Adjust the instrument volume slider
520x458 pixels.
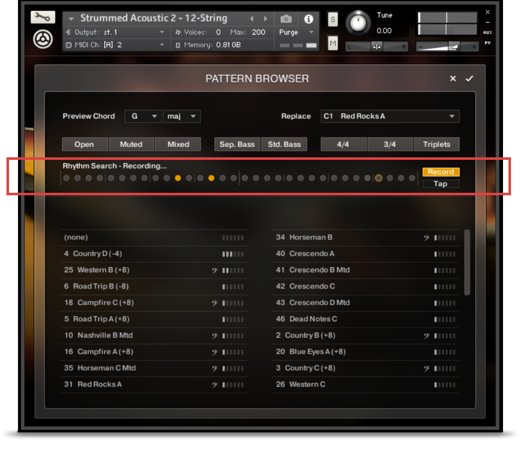[x=447, y=47]
